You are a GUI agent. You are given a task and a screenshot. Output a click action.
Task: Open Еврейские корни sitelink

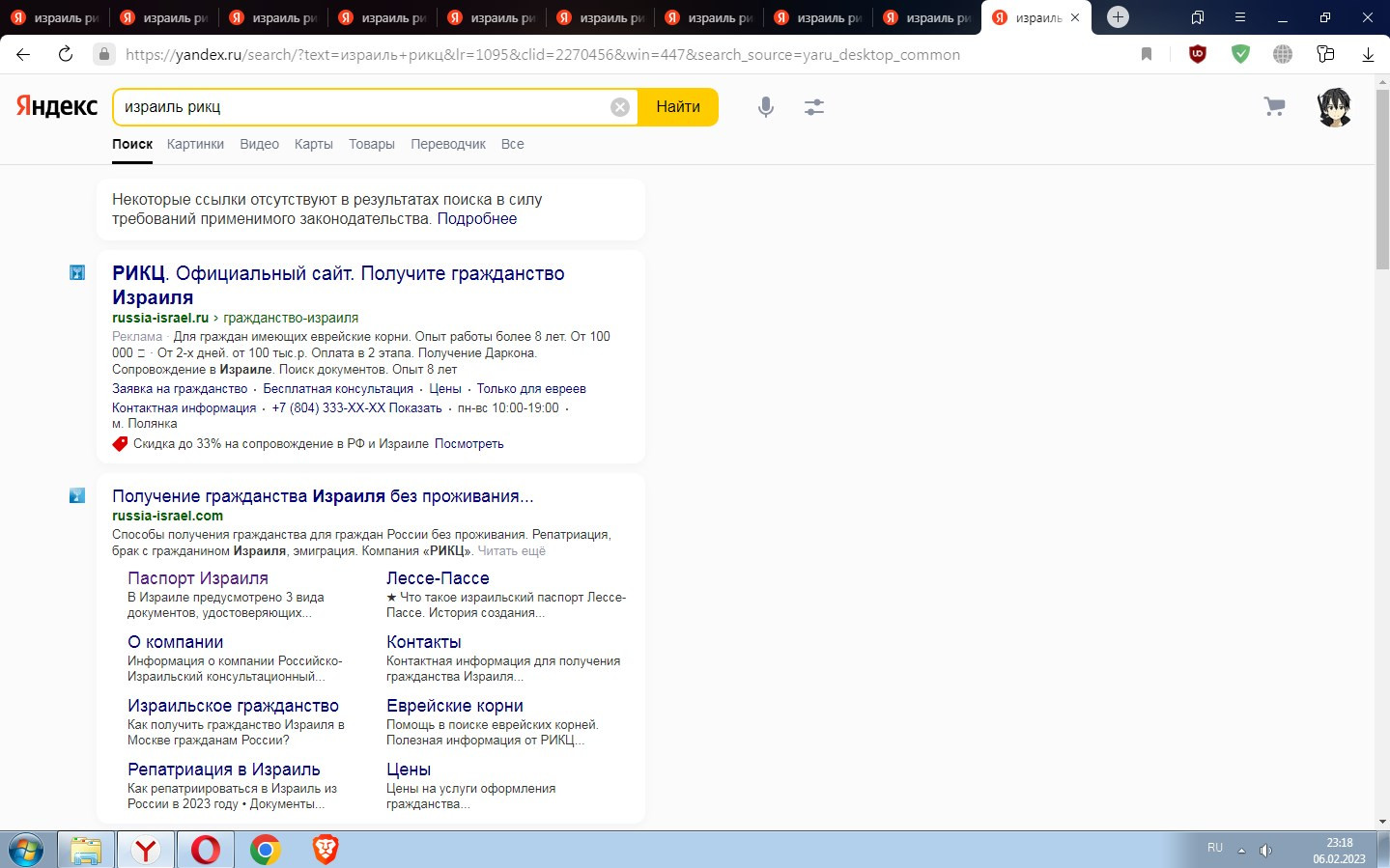coord(455,706)
